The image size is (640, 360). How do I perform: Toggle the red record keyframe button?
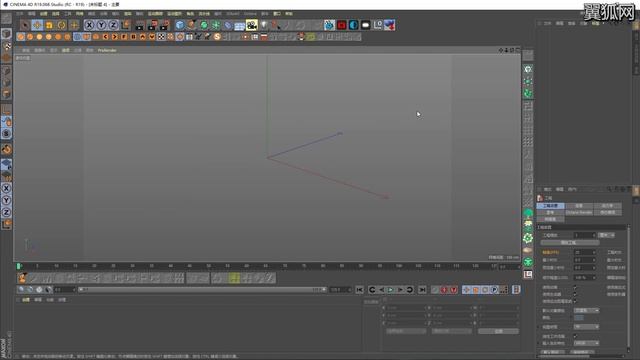[x=444, y=289]
